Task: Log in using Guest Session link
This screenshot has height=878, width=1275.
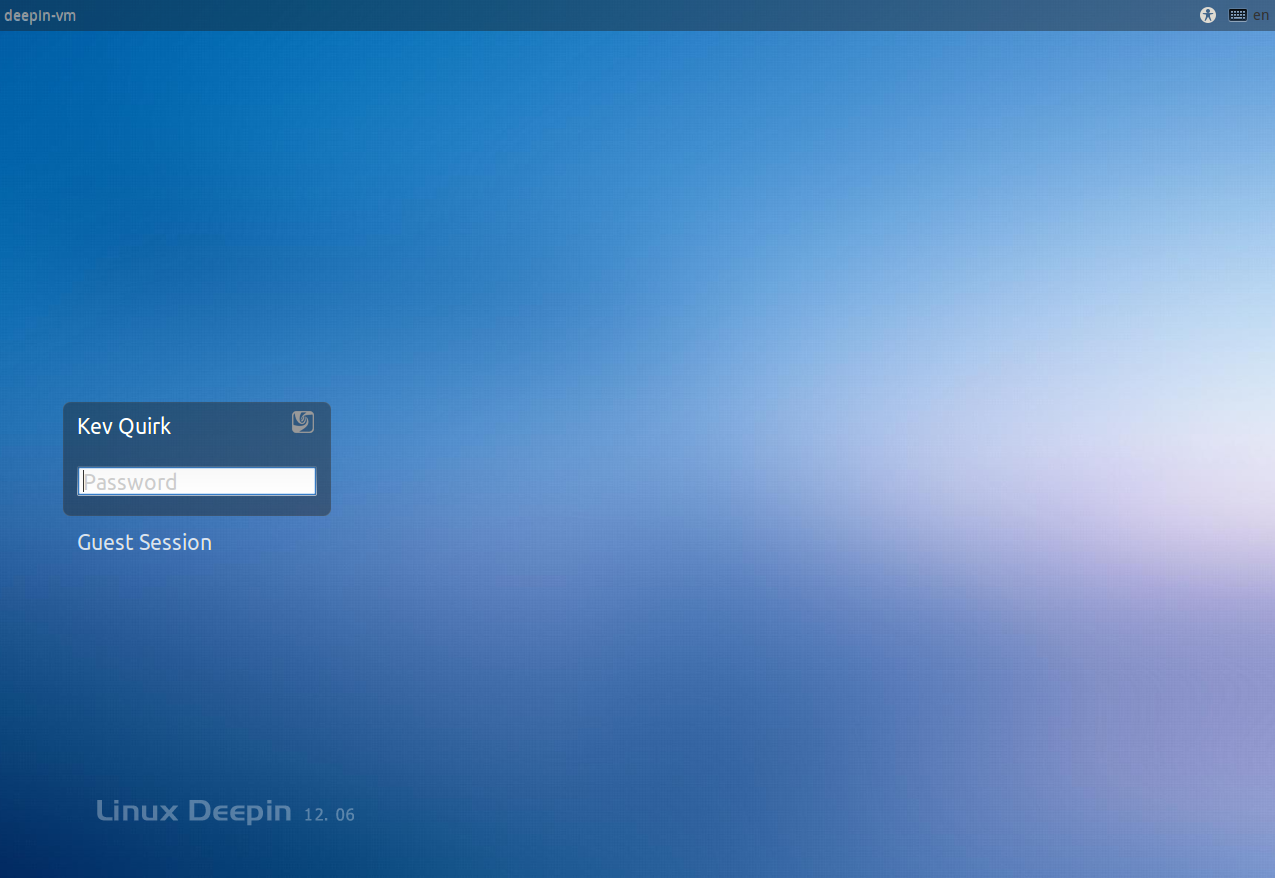Action: [x=145, y=542]
